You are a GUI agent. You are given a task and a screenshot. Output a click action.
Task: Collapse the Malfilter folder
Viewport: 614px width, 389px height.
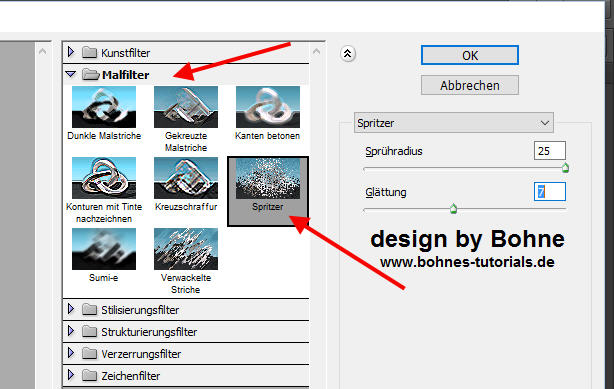click(71, 74)
